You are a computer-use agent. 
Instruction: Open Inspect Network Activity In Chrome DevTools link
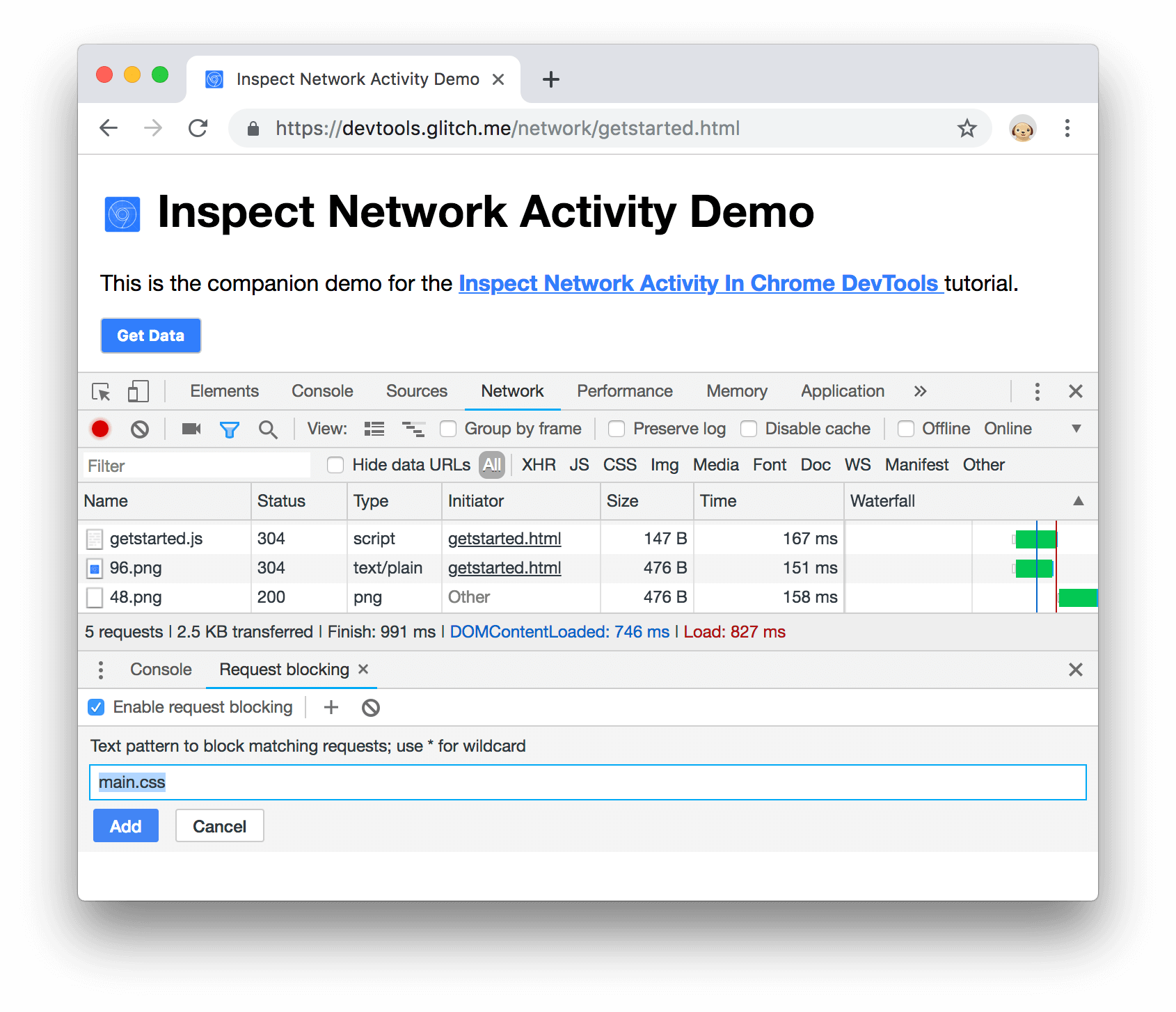coord(701,283)
